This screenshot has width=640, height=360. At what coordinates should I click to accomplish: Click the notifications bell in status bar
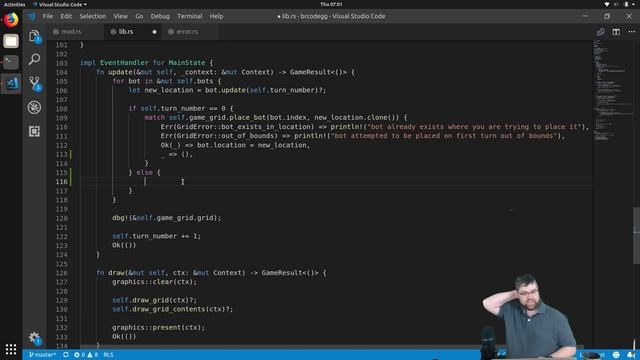631,355
